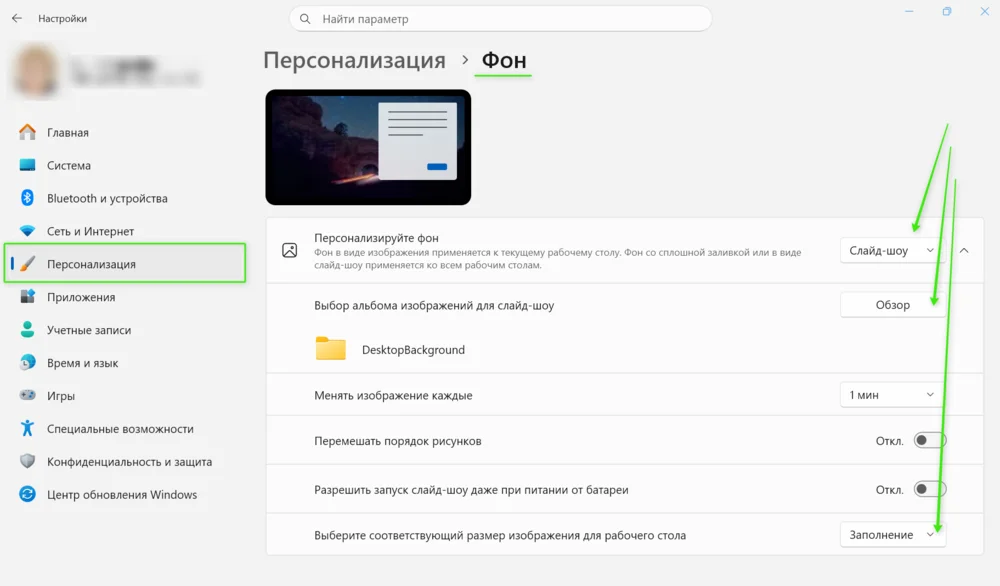This screenshot has height=586, width=1000.
Task: Click the Учетные записи person icon
Action: [x=27, y=330]
